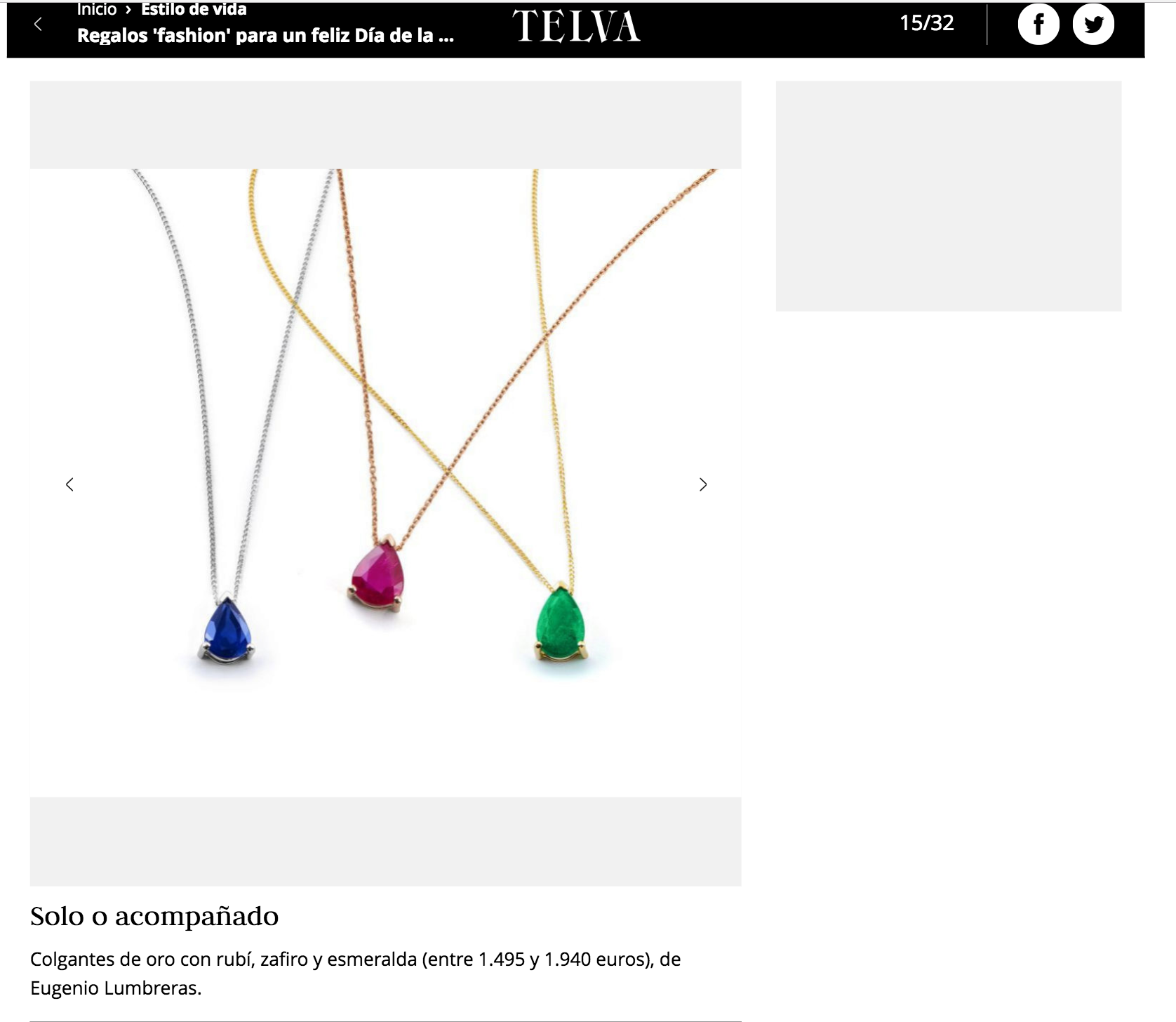Open the Estilo de vida breadcrumb
Image resolution: width=1176 pixels, height=1022 pixels.
point(194,9)
